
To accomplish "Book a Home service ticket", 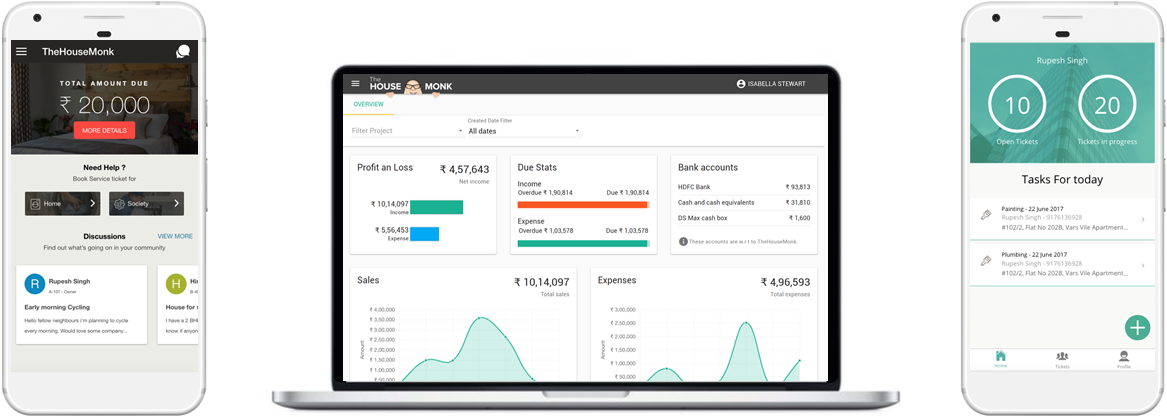I will 62,204.
